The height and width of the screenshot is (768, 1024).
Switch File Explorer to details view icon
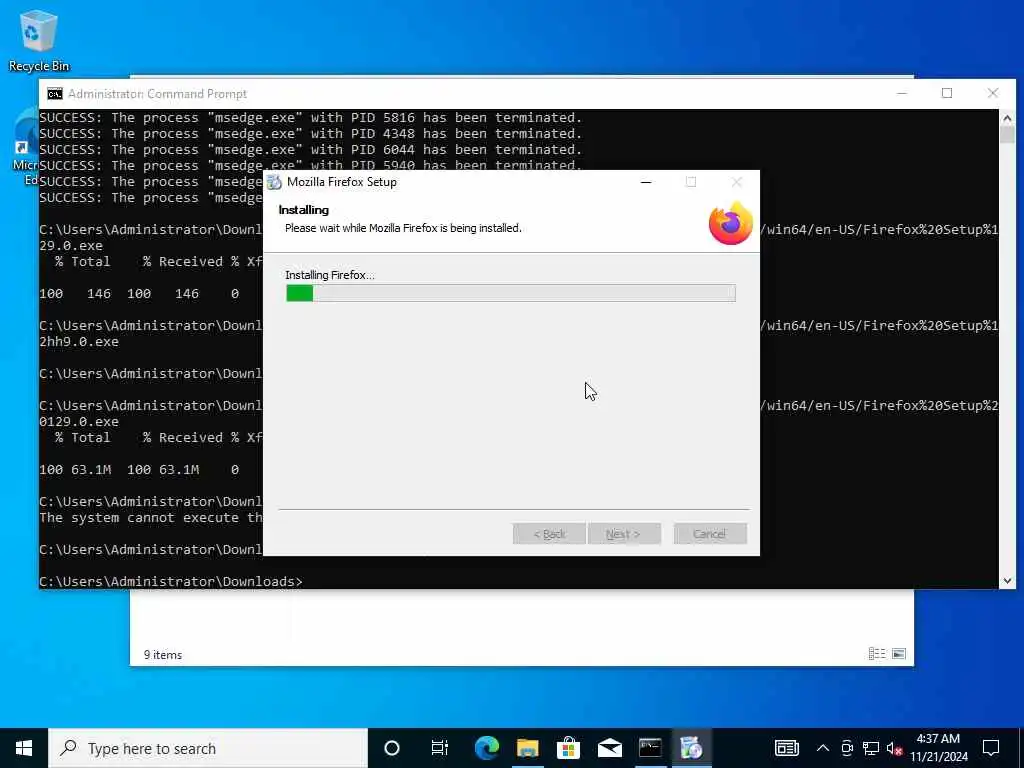876,654
